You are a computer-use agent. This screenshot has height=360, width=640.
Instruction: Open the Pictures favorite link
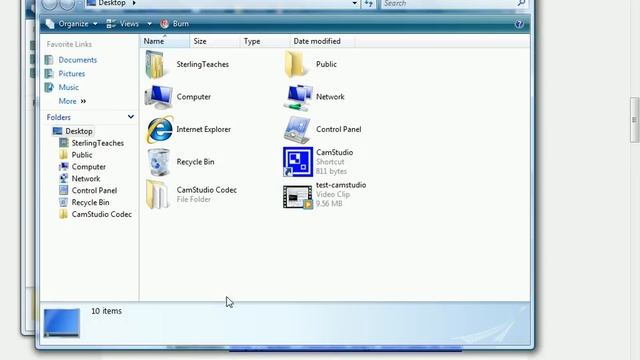pyautogui.click(x=72, y=74)
